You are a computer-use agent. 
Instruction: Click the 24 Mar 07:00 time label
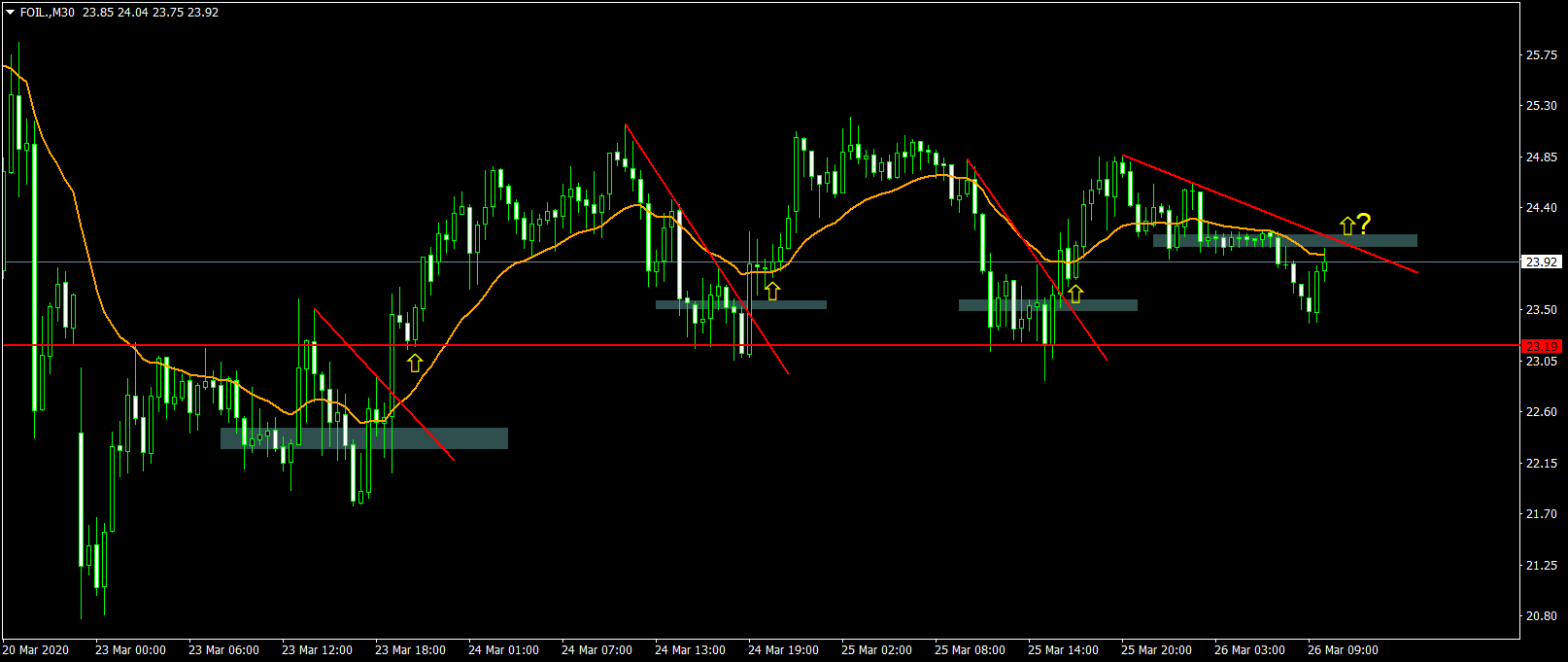tap(597, 650)
